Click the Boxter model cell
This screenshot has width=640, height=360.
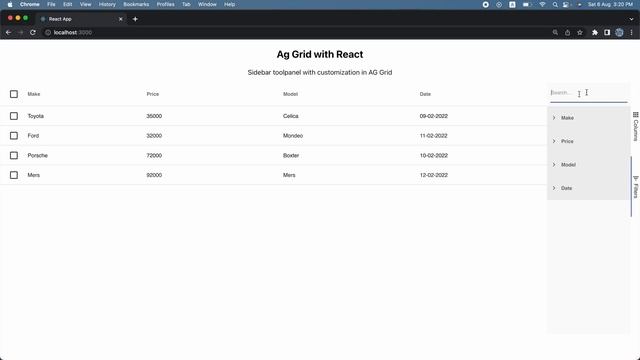pos(291,156)
